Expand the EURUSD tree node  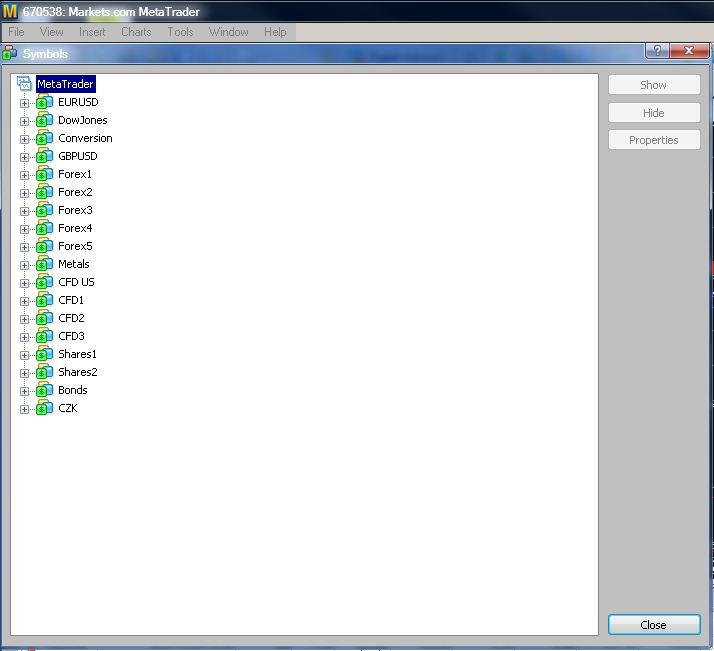(24, 103)
